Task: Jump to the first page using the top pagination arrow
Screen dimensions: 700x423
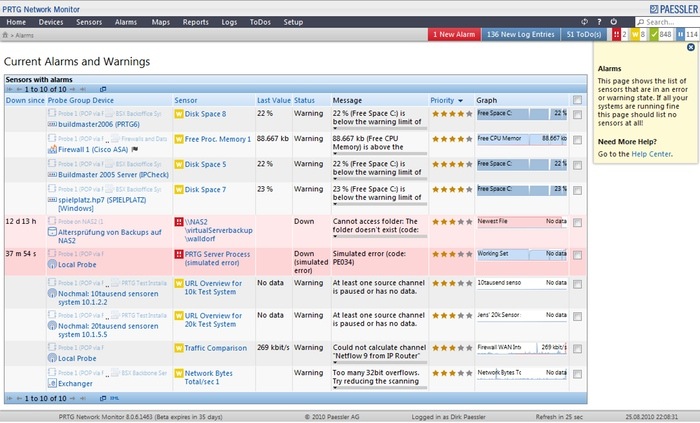Action: [9, 89]
